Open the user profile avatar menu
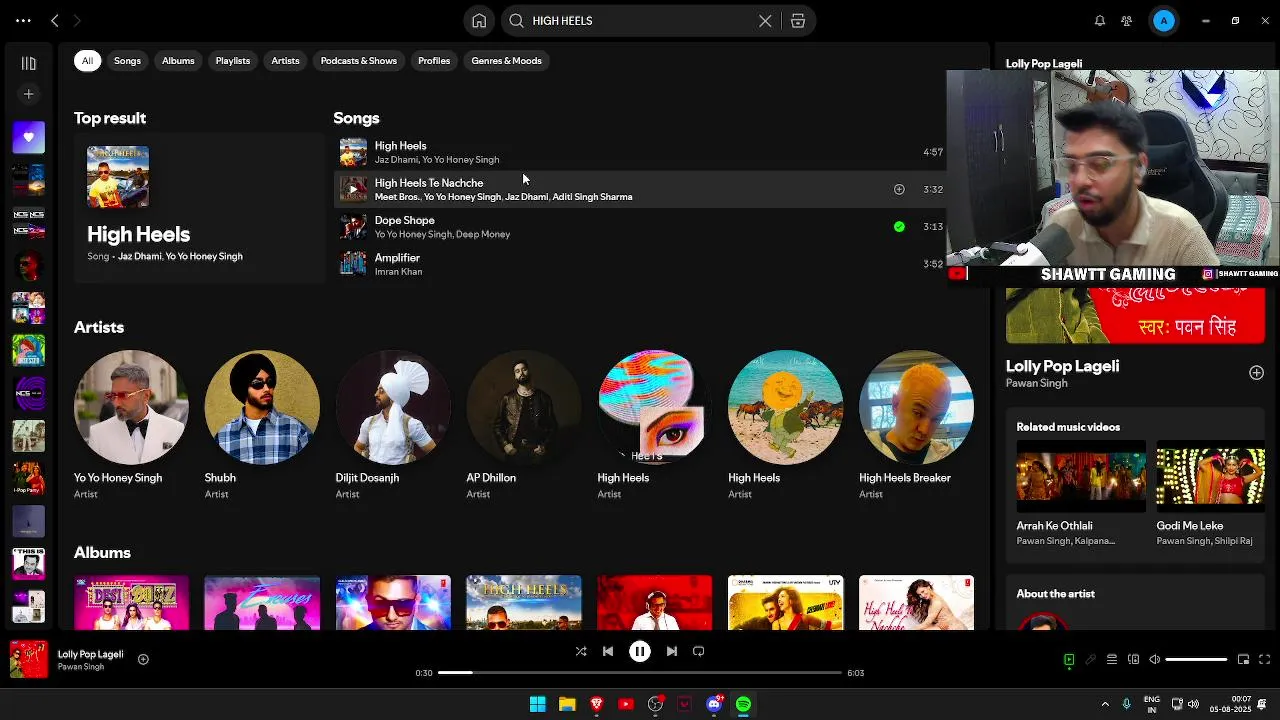Screen dimensions: 1280x720 1164,21
